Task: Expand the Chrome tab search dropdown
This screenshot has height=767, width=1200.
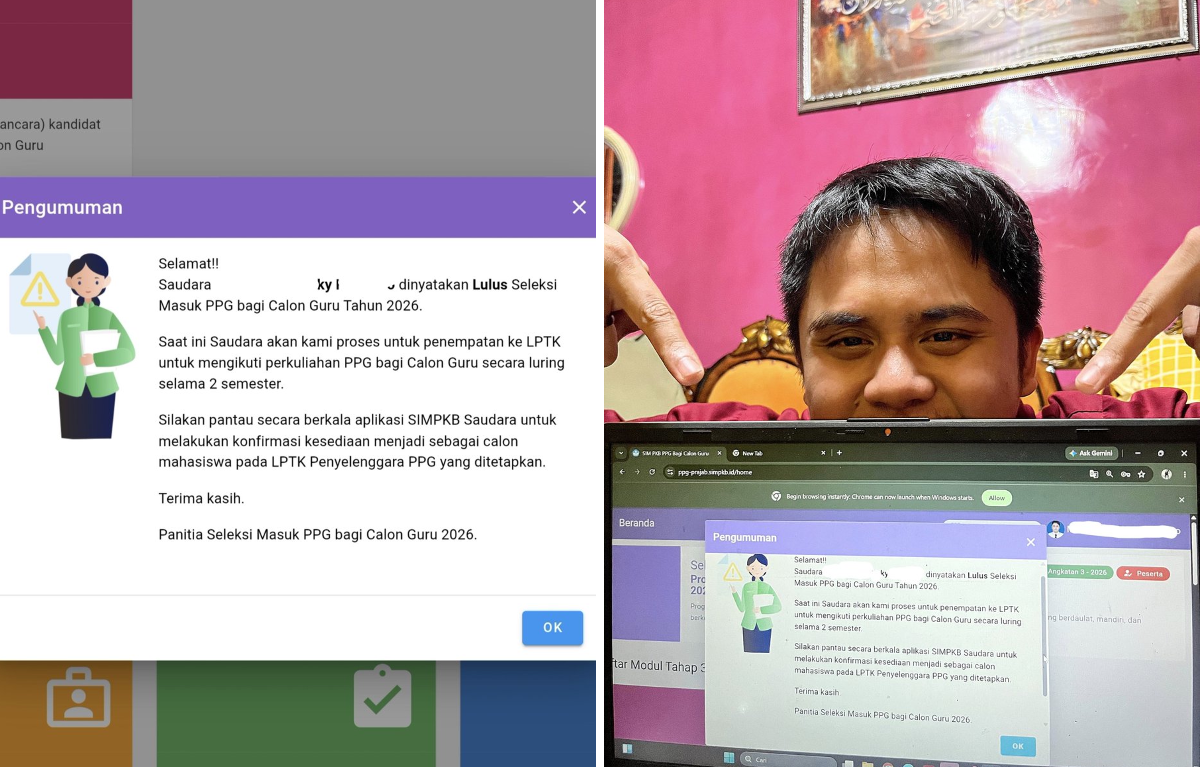Action: (620, 453)
